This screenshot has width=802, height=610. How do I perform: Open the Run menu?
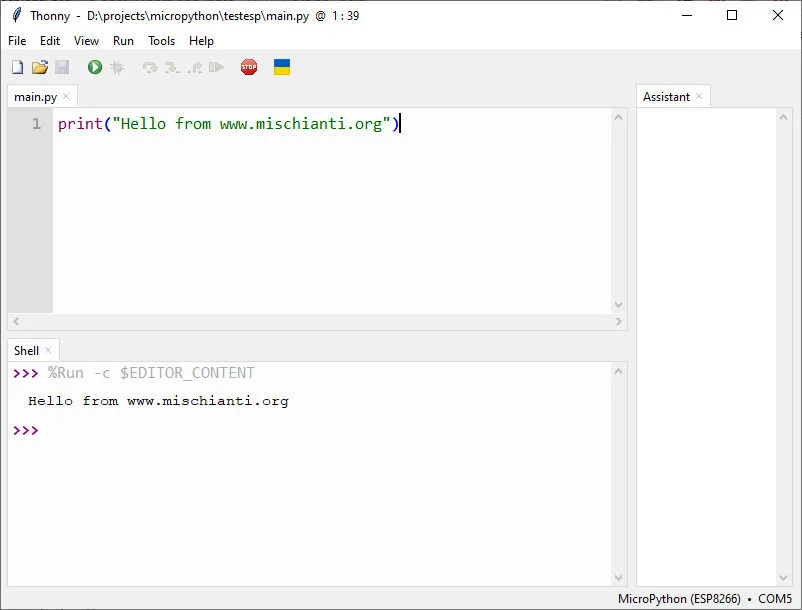[123, 41]
